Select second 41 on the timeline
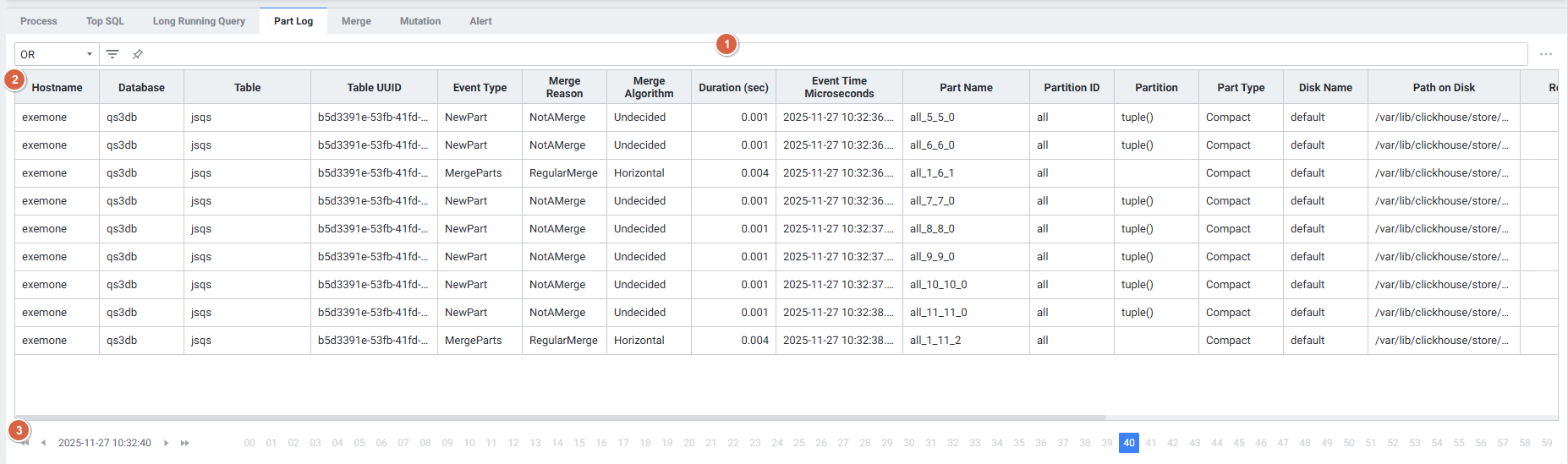The width and height of the screenshot is (1568, 464). (1150, 443)
